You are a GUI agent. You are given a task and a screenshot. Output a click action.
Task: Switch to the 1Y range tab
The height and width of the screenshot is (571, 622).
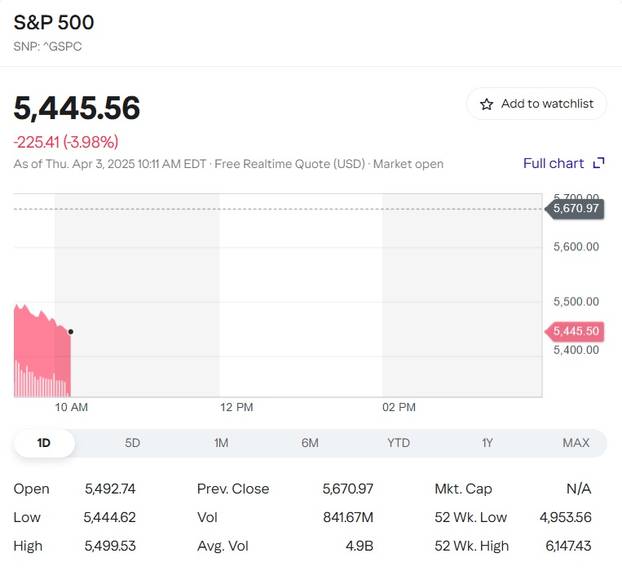487,442
